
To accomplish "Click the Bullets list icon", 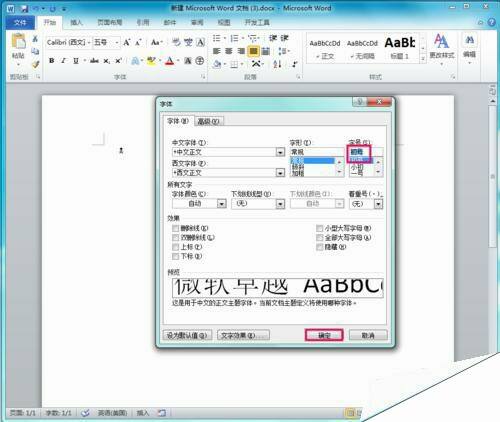I will pos(217,38).
